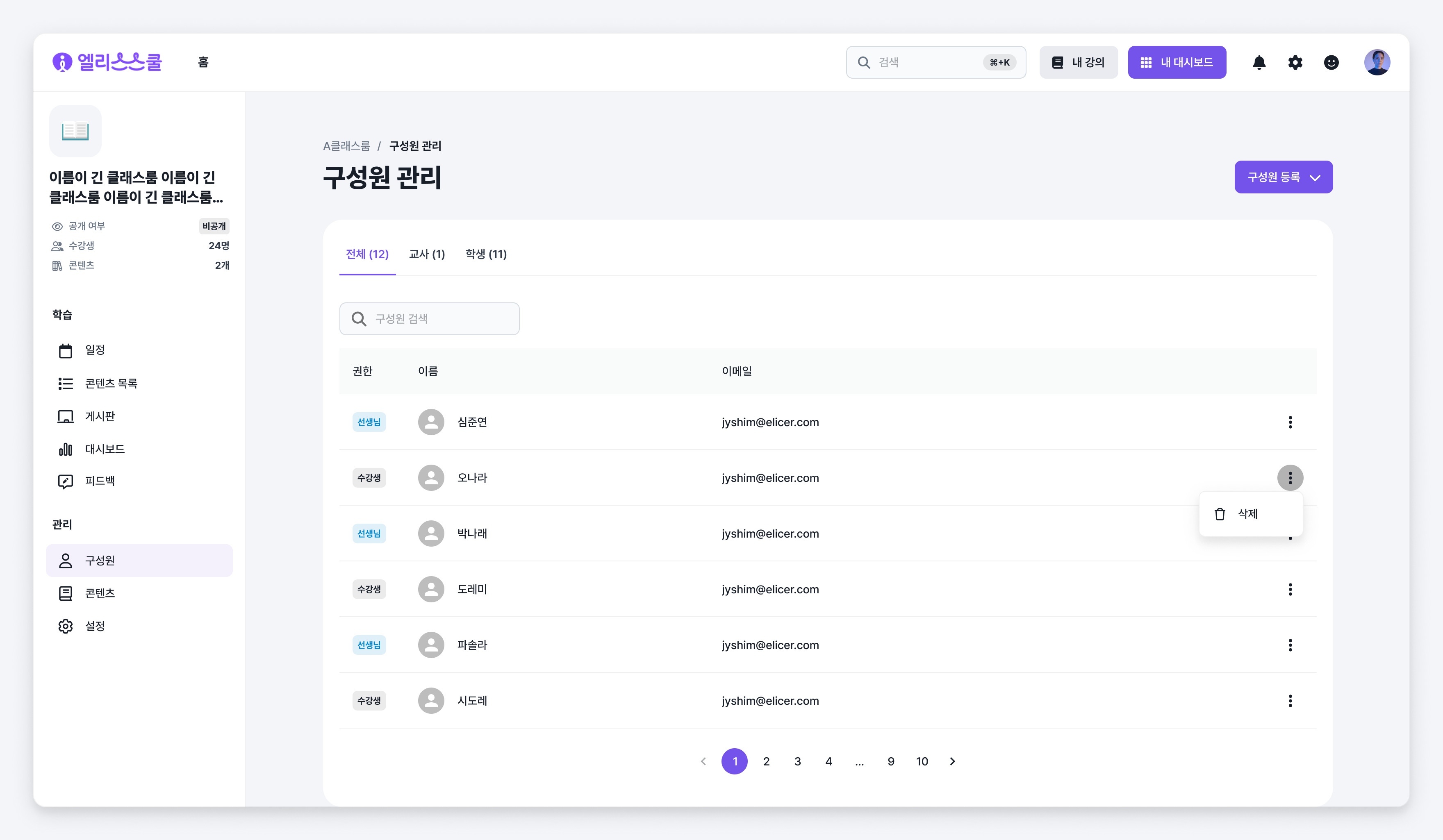
Task: Open 일정 calendar in sidebar
Action: tap(94, 350)
